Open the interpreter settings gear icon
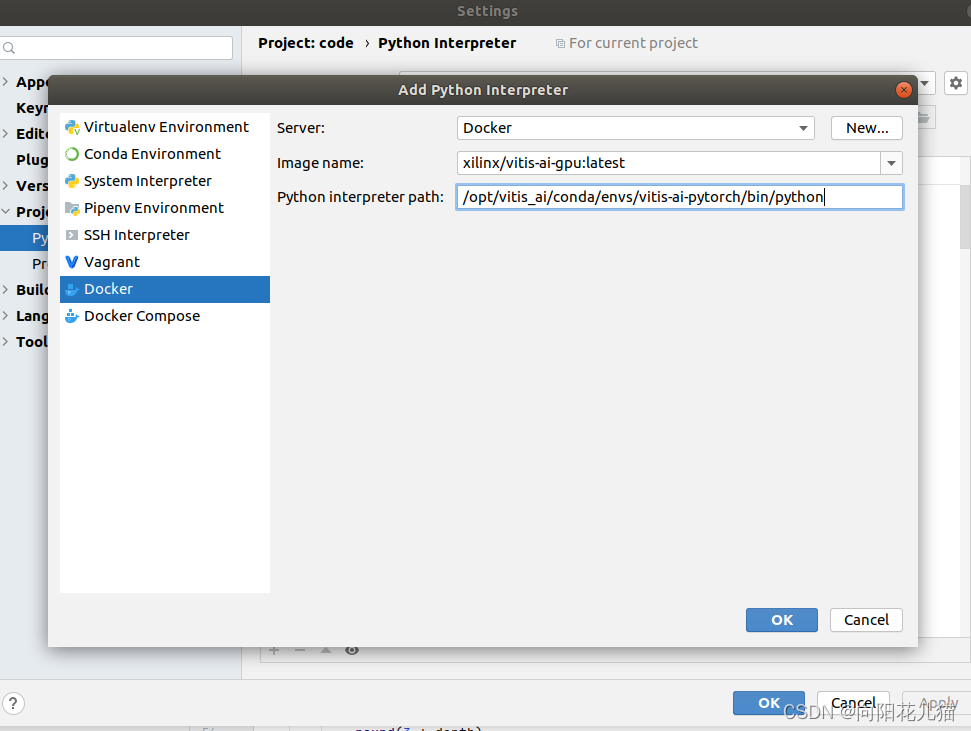 [x=956, y=83]
